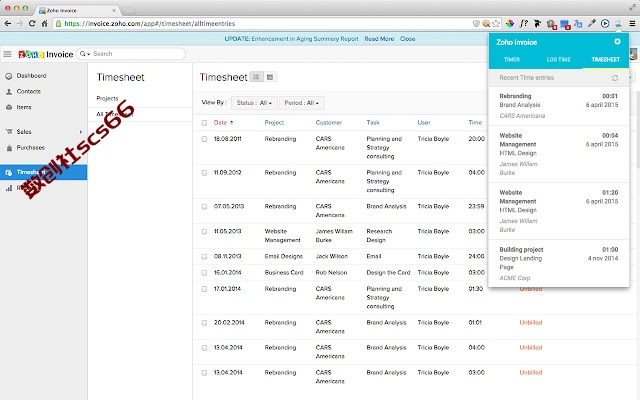The width and height of the screenshot is (640, 400).
Task: Select Timesheet in the left sidebar
Action: (43, 172)
